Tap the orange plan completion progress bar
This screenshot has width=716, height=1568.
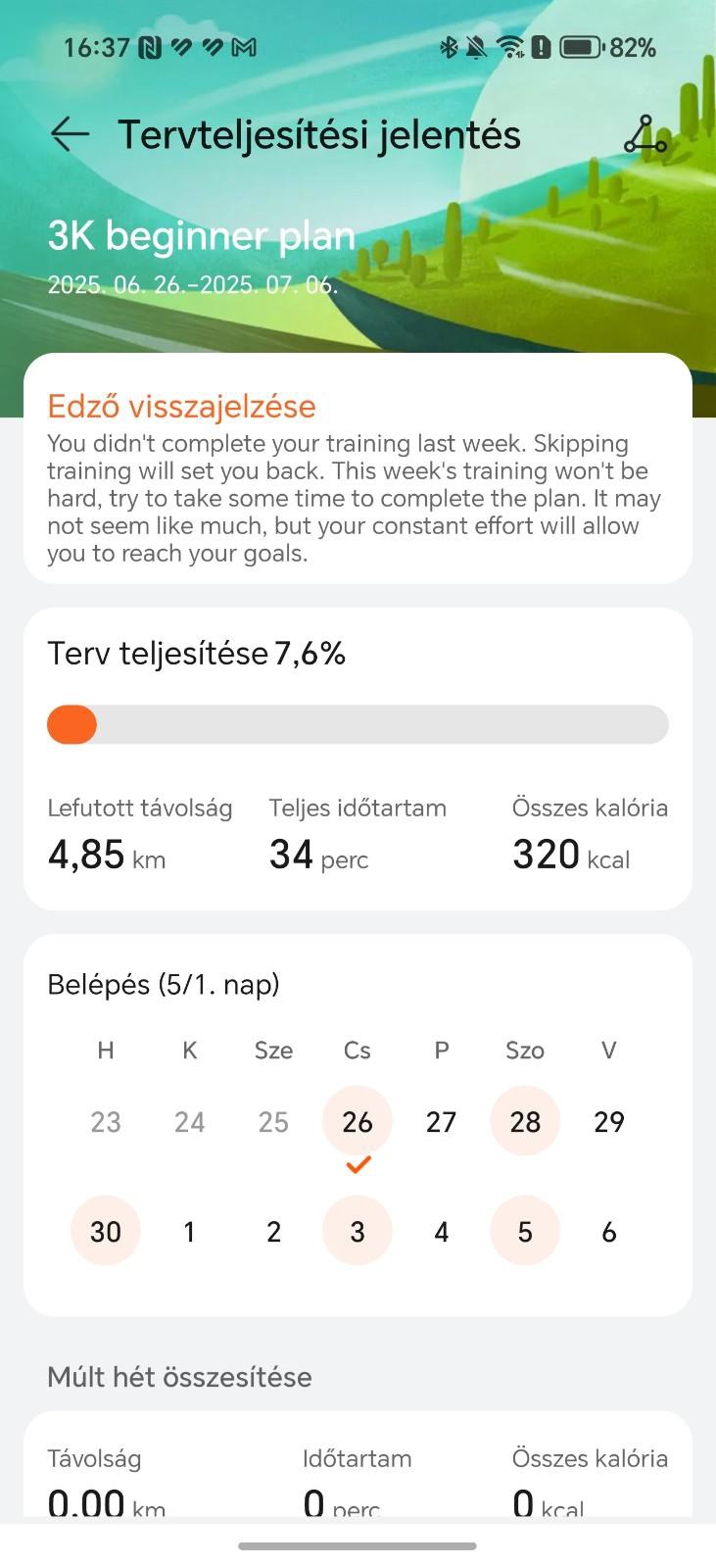click(x=72, y=725)
